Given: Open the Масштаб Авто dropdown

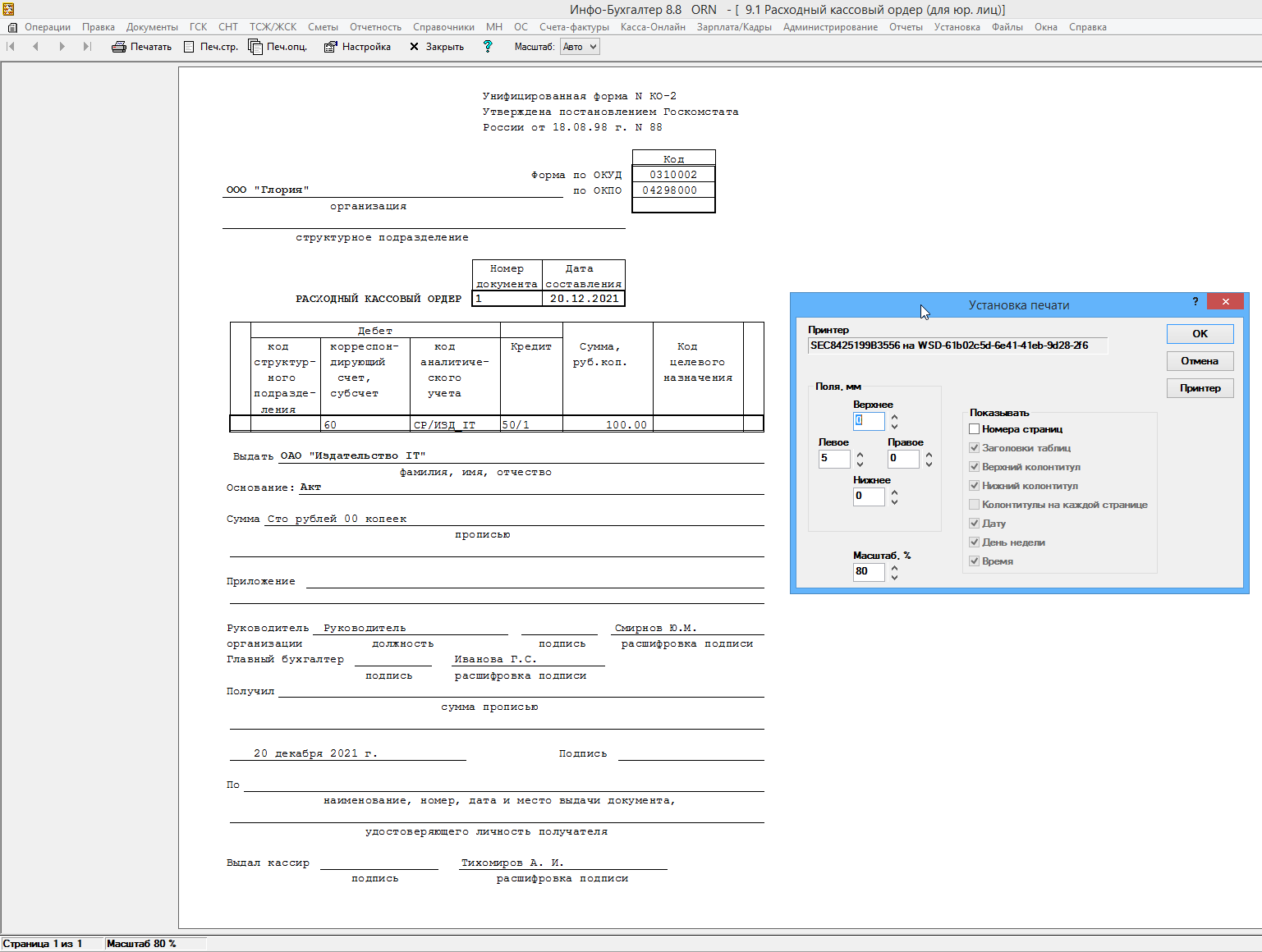Looking at the screenshot, I should click(580, 47).
